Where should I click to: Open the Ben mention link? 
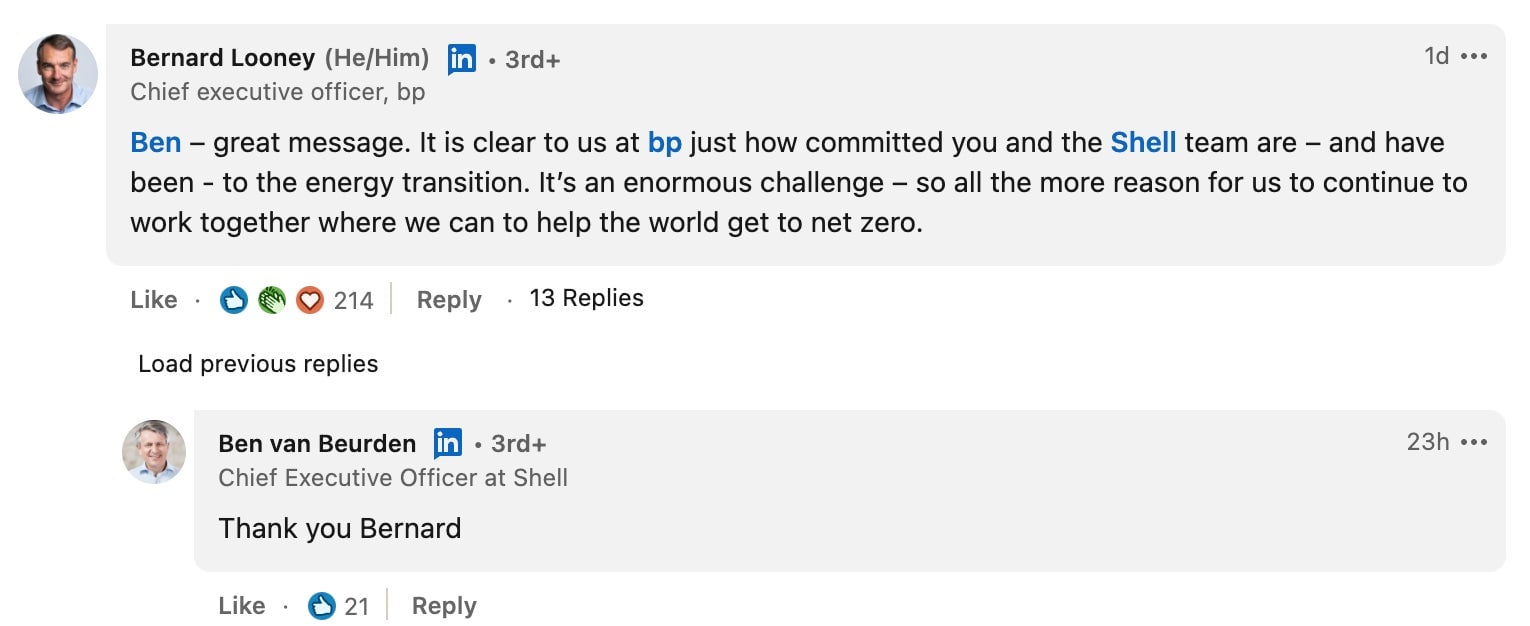point(156,143)
